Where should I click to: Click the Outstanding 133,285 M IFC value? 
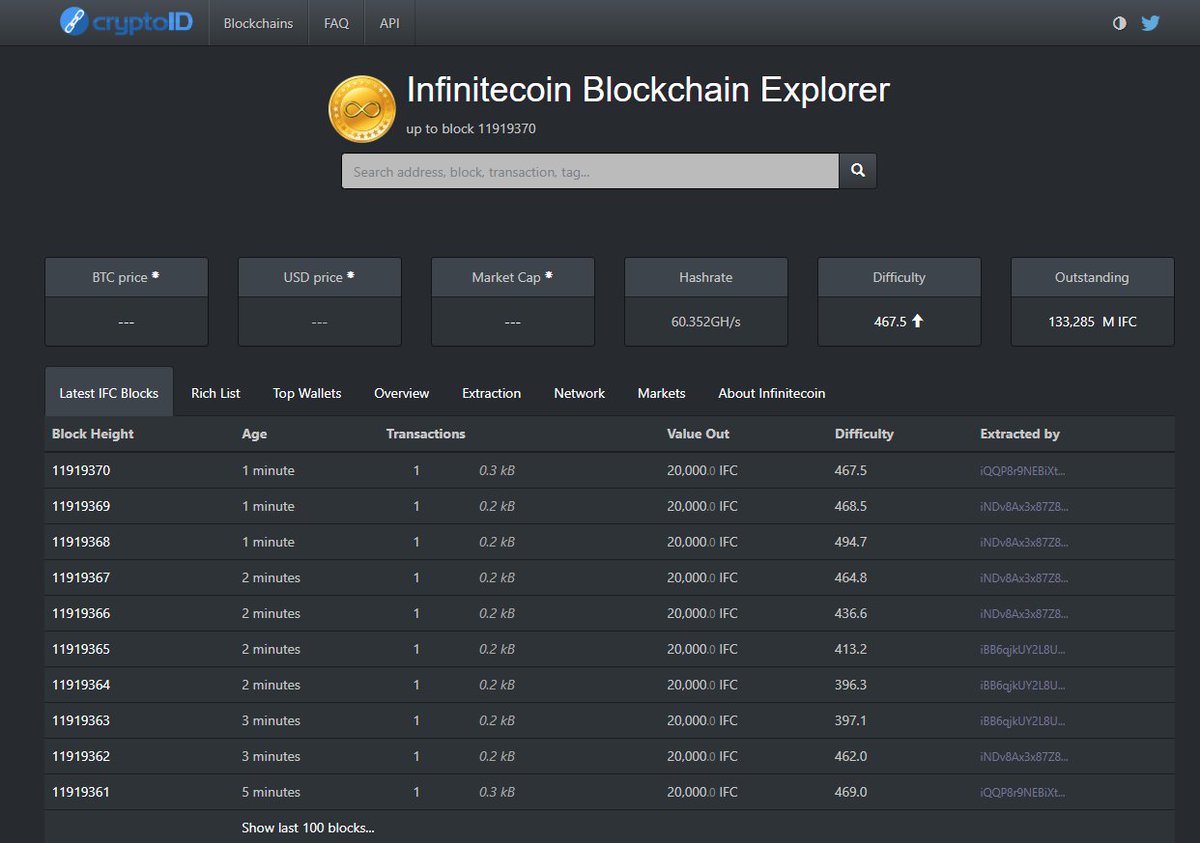pos(1092,322)
